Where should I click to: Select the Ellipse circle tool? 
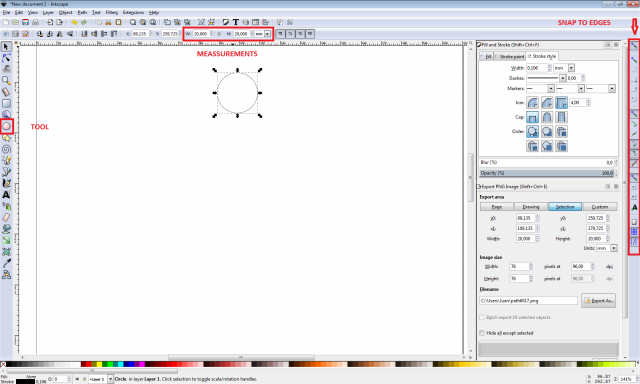coord(6,127)
